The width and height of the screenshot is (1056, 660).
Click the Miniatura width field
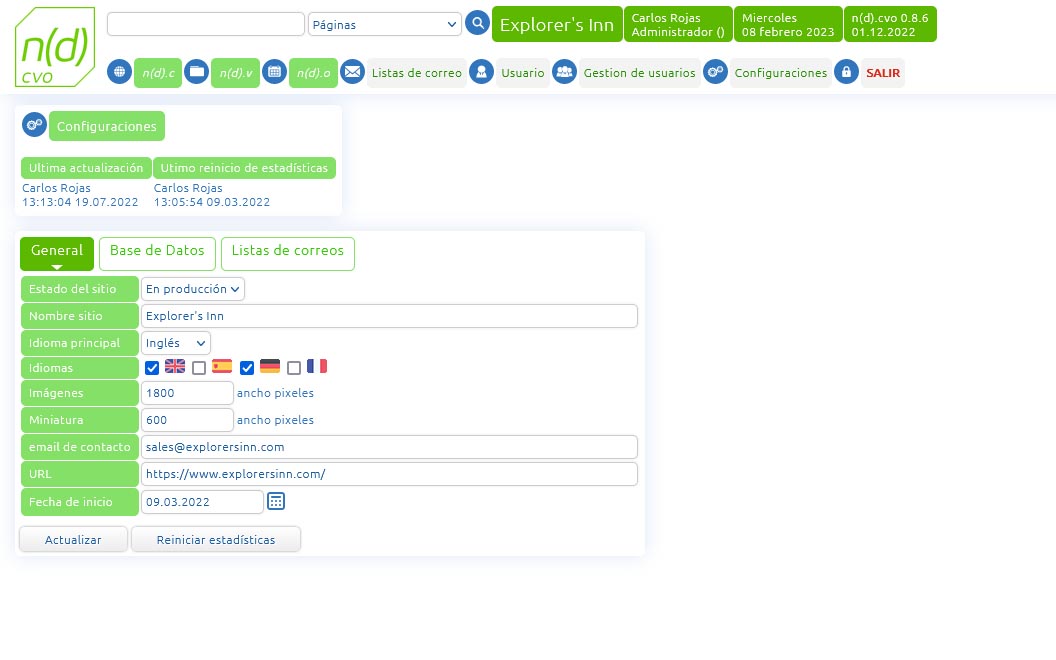pyautogui.click(x=187, y=420)
